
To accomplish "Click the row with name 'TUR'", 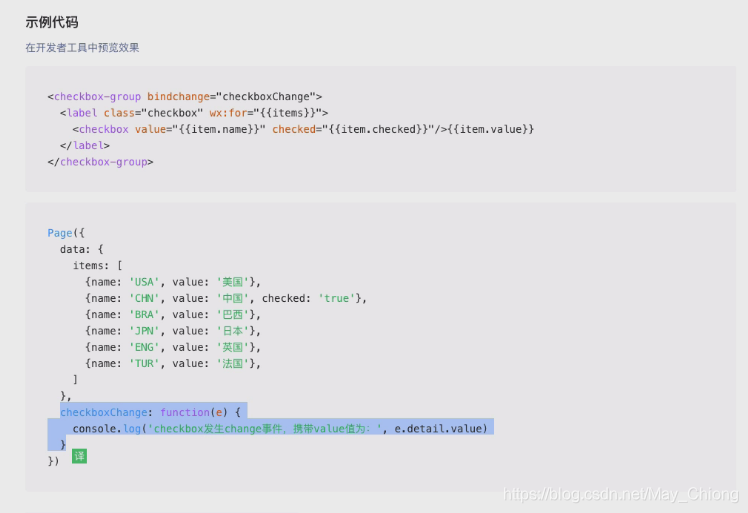I will pyautogui.click(x=173, y=363).
